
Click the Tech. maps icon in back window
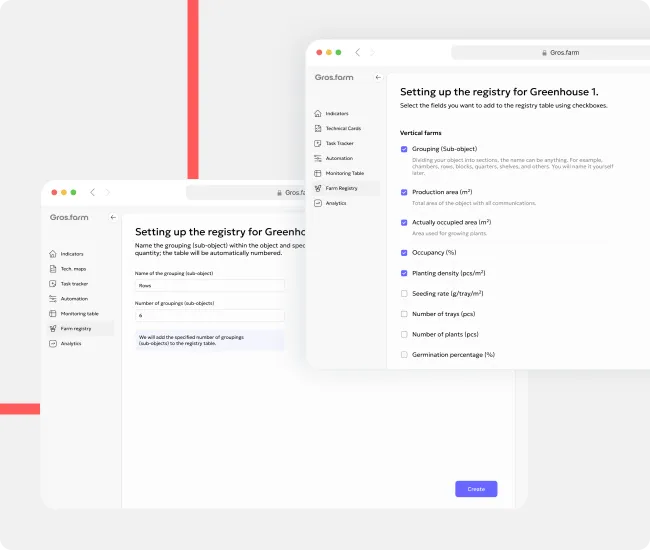pyautogui.click(x=52, y=269)
